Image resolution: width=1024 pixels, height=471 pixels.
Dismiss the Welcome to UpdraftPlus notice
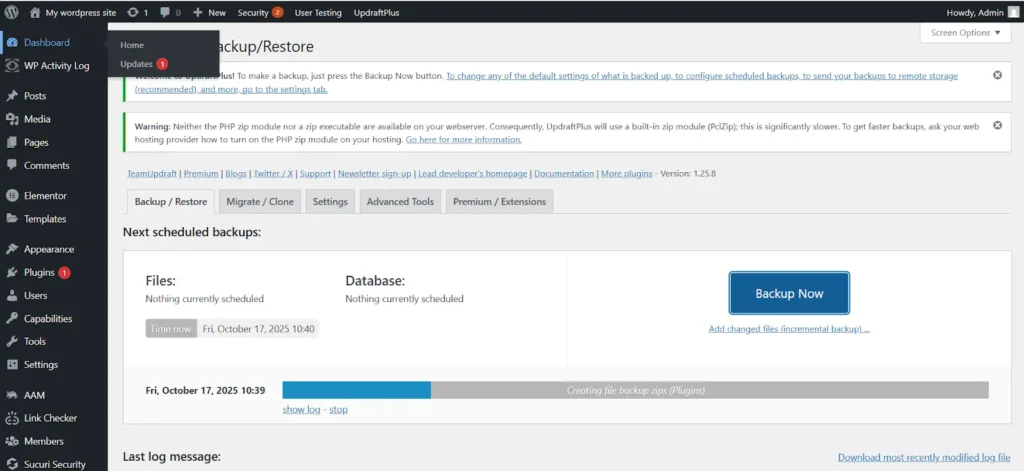click(x=997, y=75)
